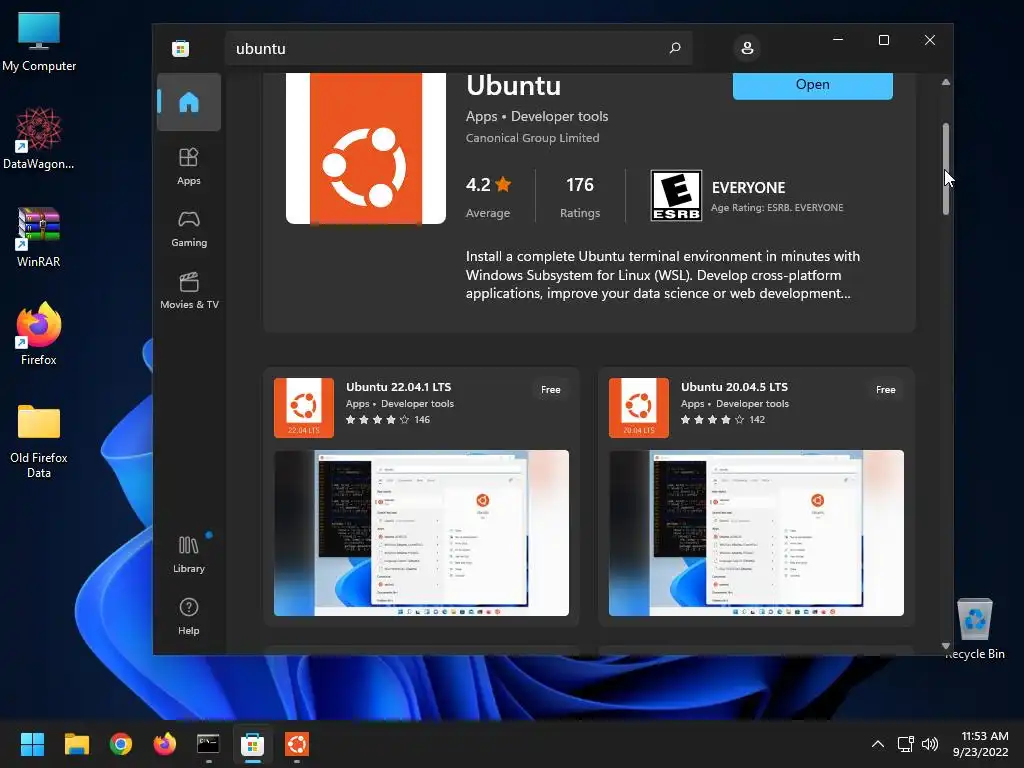Screen dimensions: 1024x768
Task: Minimize the Microsoft Store window
Action: point(838,40)
